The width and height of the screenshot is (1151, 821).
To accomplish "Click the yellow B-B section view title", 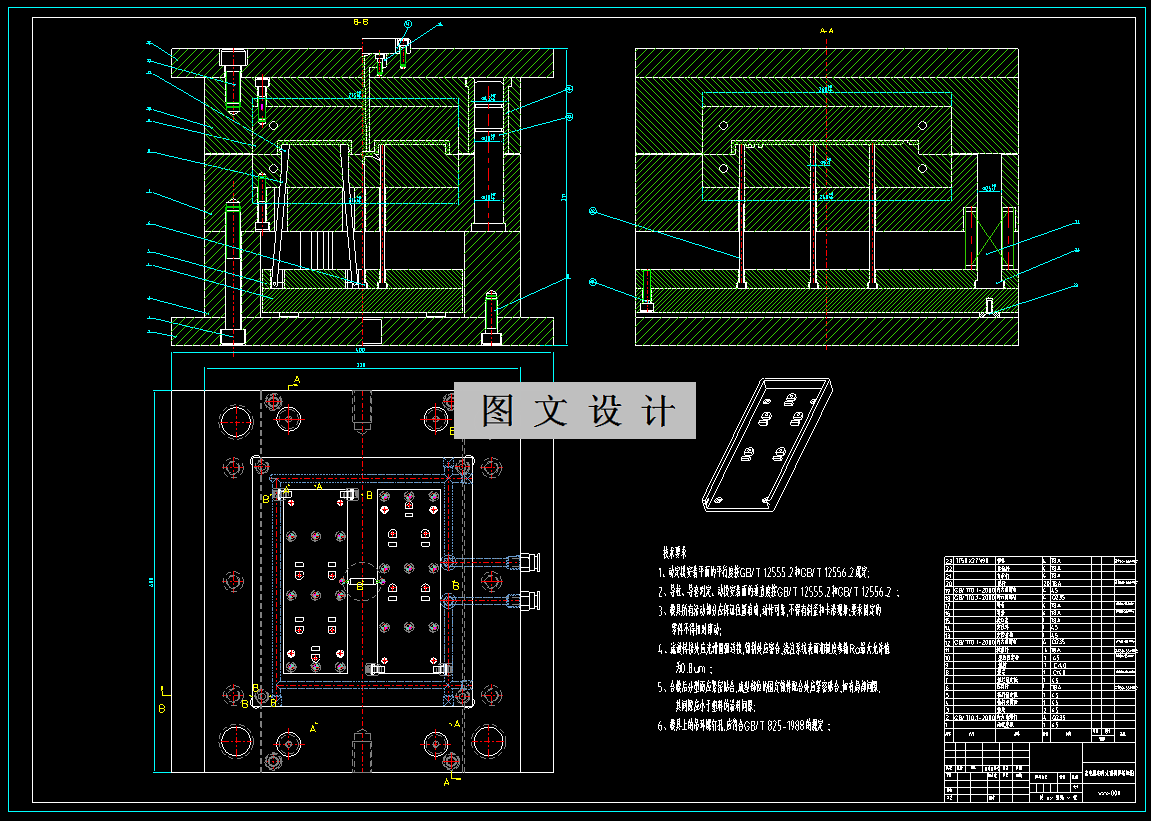I will (x=360, y=23).
